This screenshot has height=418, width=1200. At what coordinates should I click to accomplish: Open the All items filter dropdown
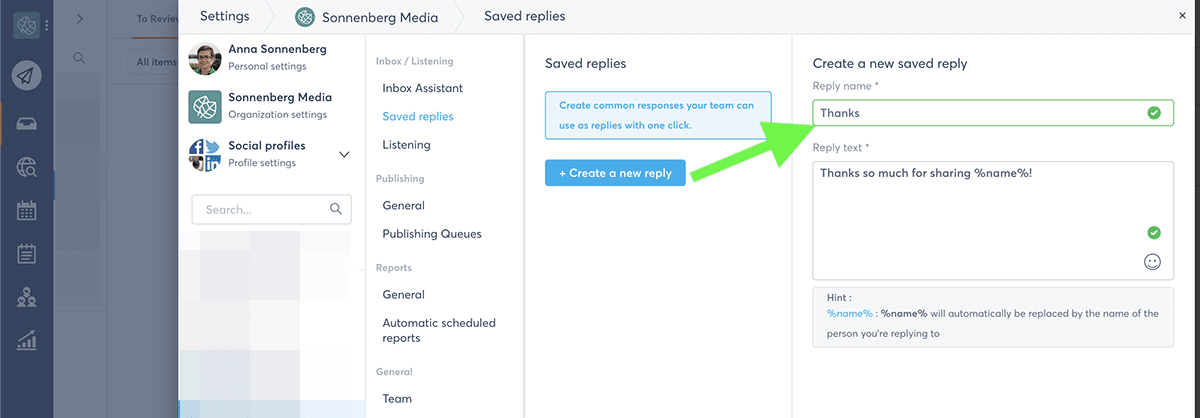pyautogui.click(x=156, y=62)
